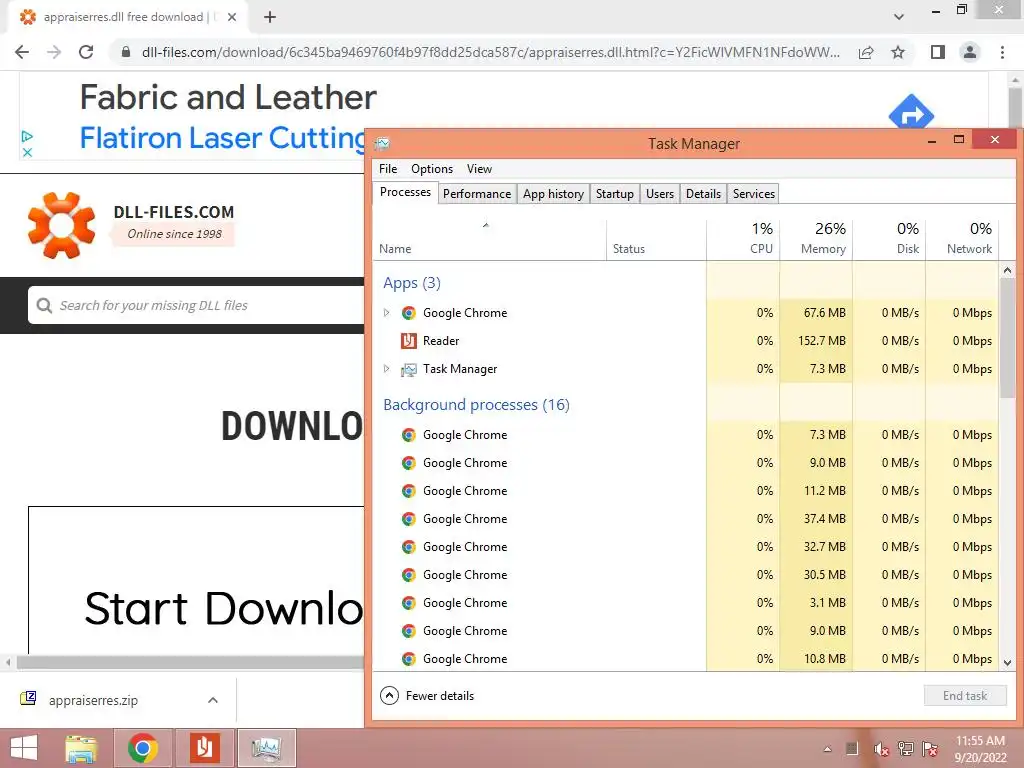Sort processes by Disk column
The height and width of the screenshot is (768, 1024).
tap(889, 240)
